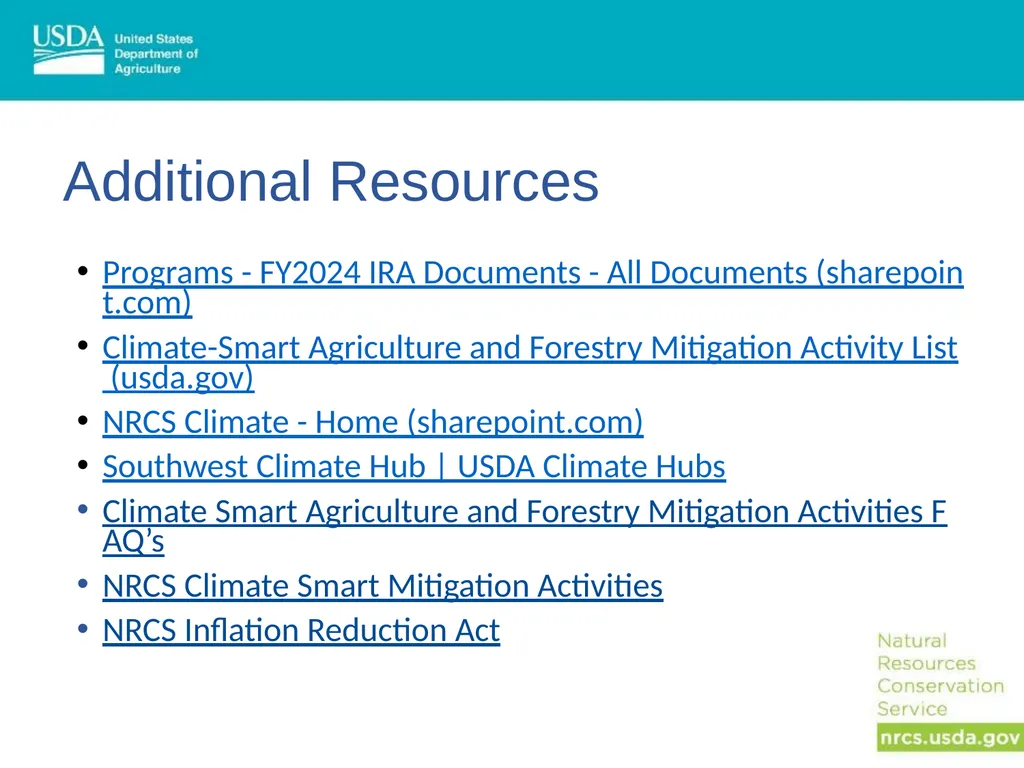Select the Additional Resources slide title

(x=331, y=182)
